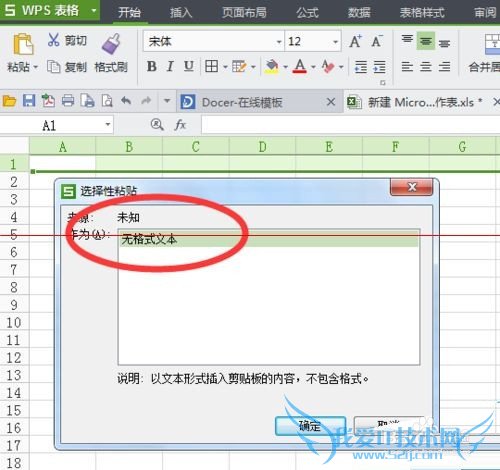Apply the red font color
This screenshot has height=470, width=500.
tap(300, 66)
